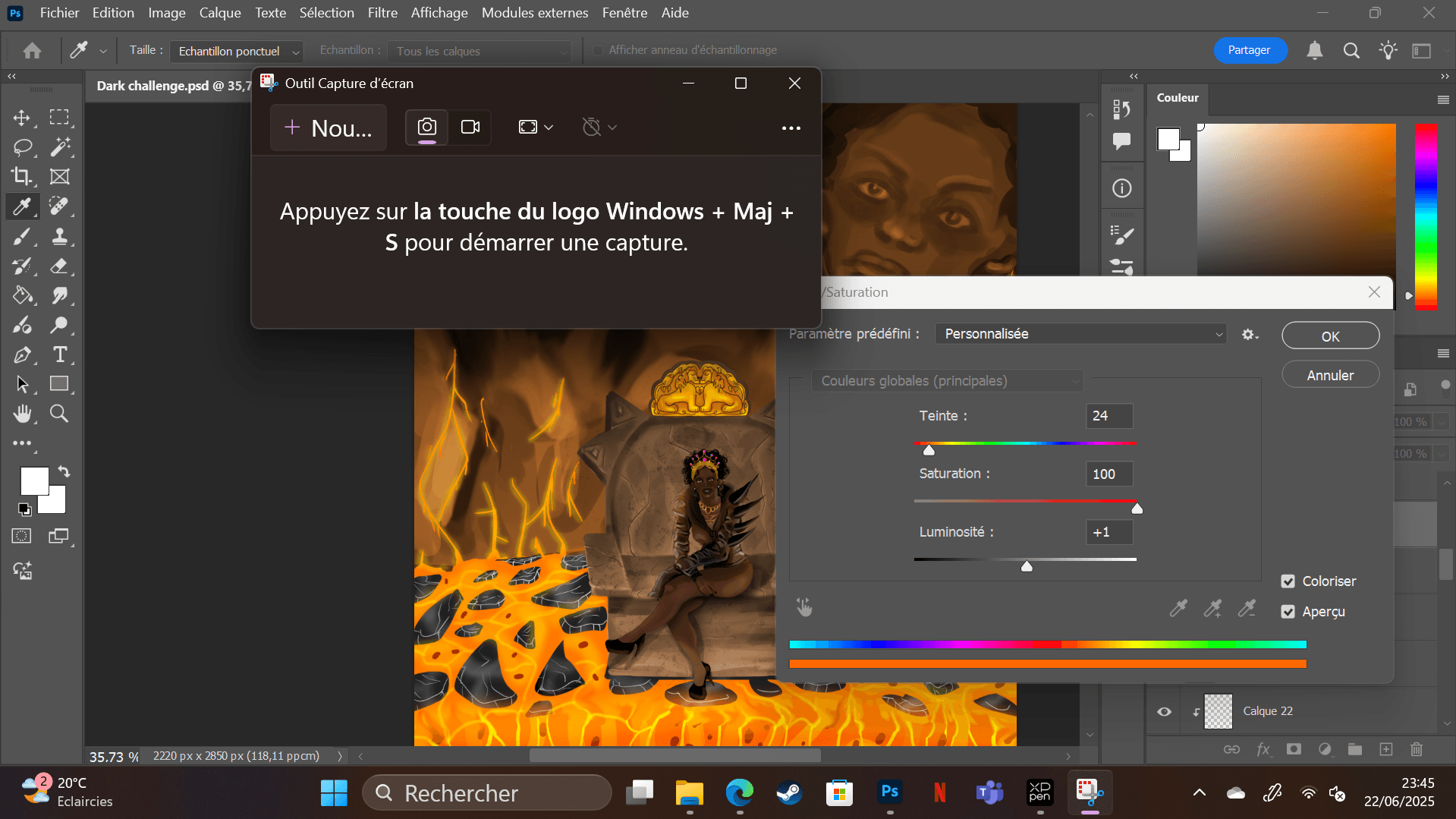The height and width of the screenshot is (819, 1456).
Task: Click the Calque 22 layer thumbnail
Action: tap(1219, 711)
